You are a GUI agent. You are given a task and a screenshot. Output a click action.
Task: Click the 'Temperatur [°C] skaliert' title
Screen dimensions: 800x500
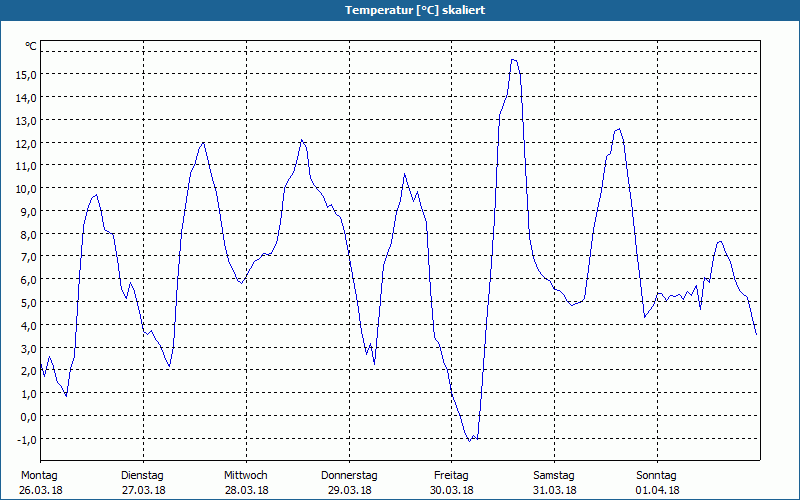tap(415, 10)
